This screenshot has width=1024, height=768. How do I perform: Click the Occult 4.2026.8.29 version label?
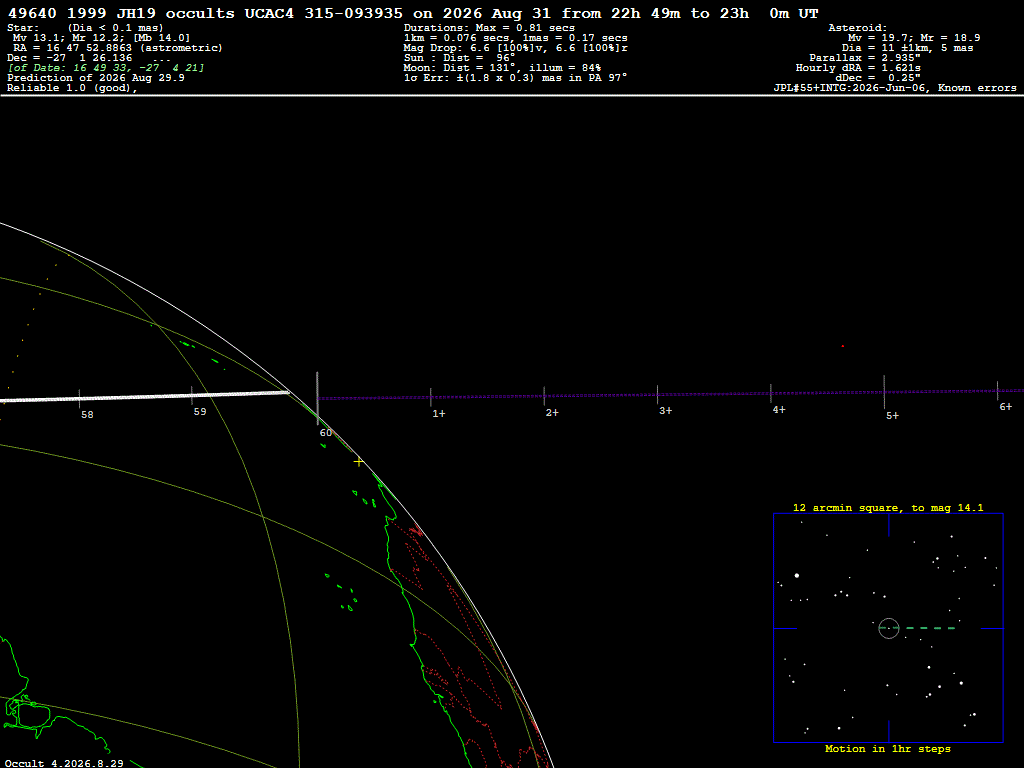(x=64, y=763)
